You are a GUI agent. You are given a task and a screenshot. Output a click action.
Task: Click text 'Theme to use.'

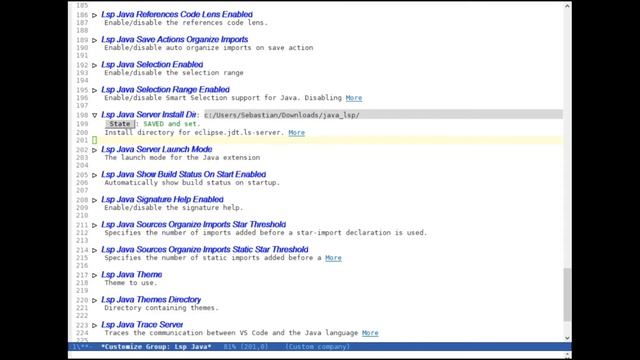[131, 283]
